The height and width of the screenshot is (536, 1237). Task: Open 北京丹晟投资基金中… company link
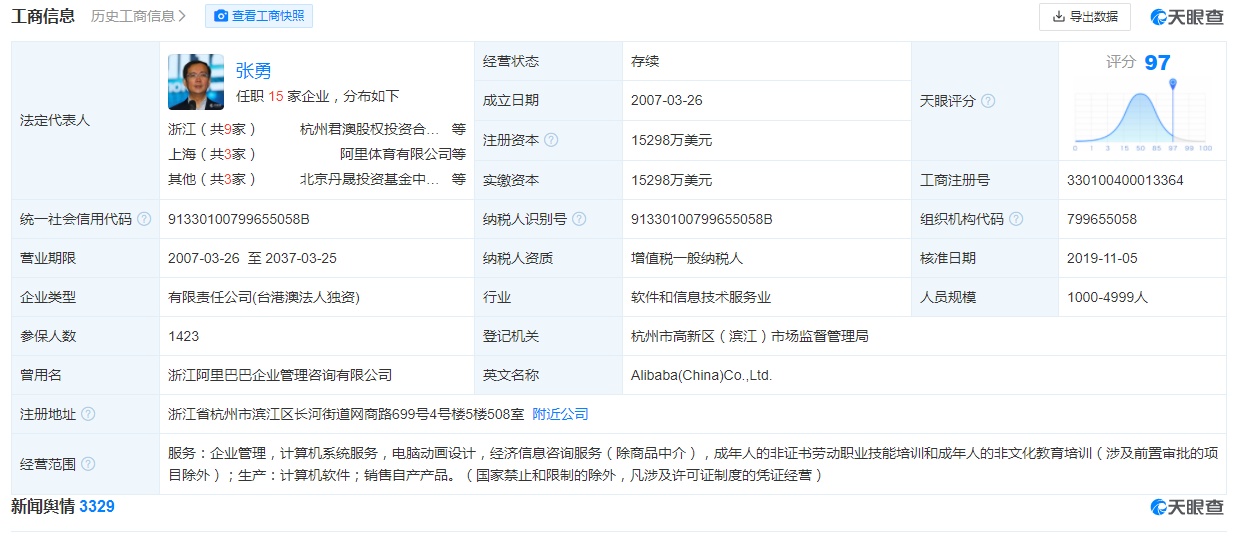coord(370,180)
